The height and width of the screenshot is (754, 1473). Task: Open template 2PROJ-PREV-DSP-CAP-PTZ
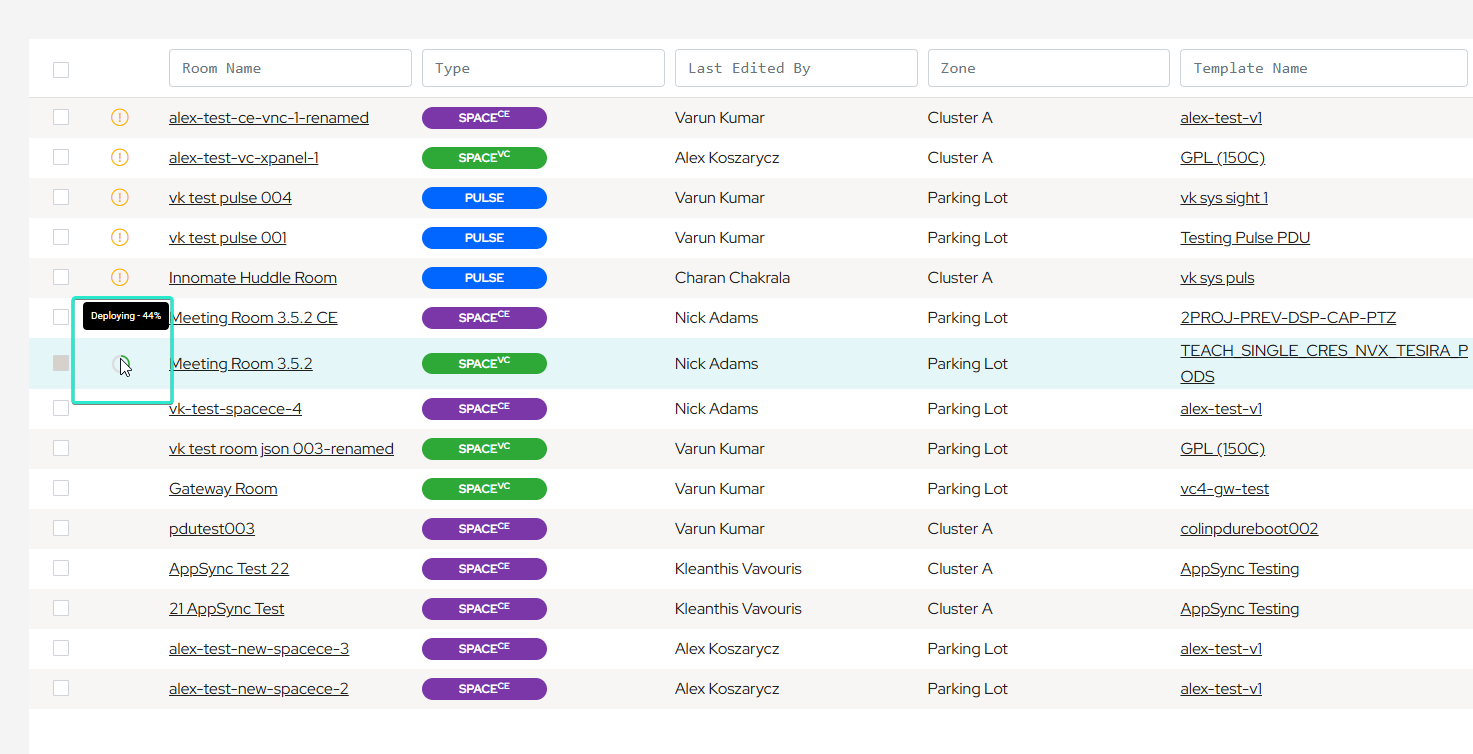coord(1288,318)
